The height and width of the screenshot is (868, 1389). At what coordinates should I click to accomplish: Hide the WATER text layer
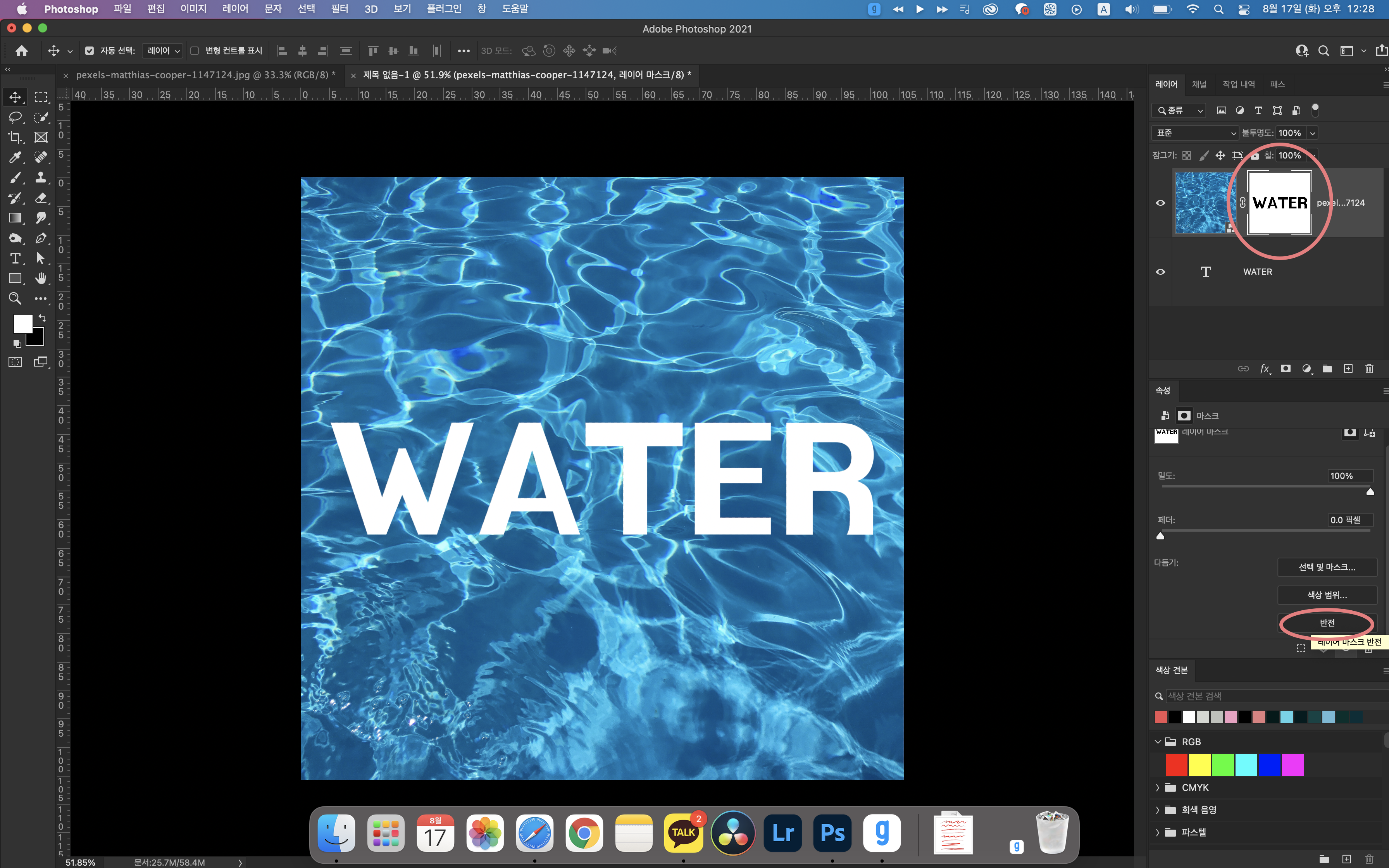pyautogui.click(x=1160, y=272)
